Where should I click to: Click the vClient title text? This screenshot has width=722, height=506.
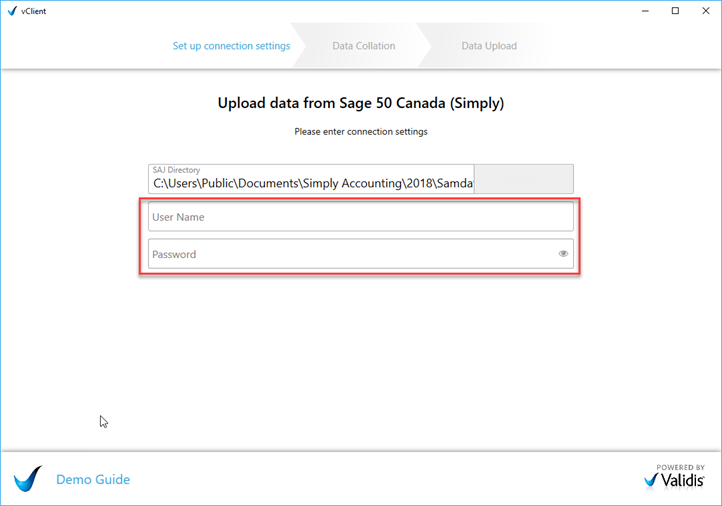point(34,11)
